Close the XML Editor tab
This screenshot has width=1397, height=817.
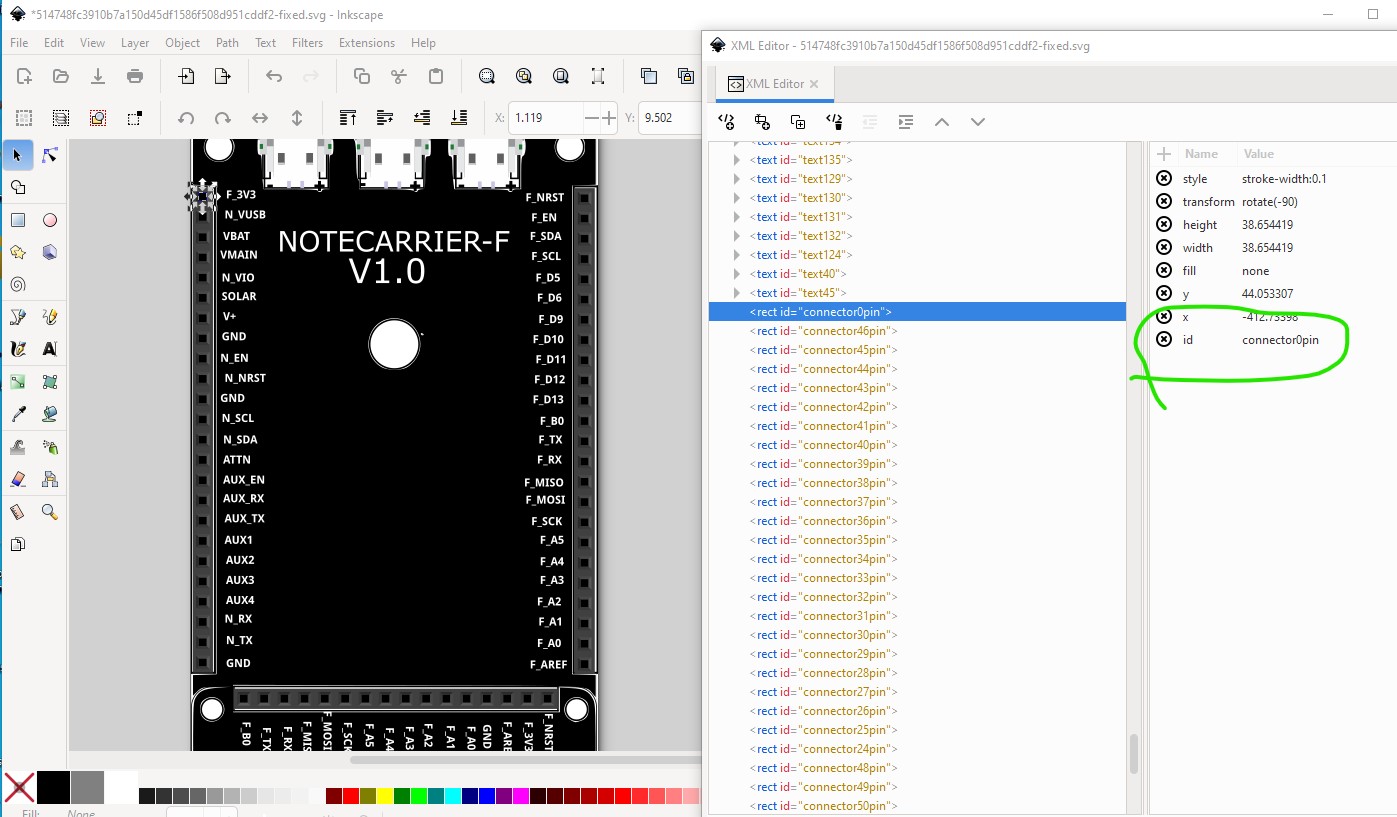coord(814,84)
